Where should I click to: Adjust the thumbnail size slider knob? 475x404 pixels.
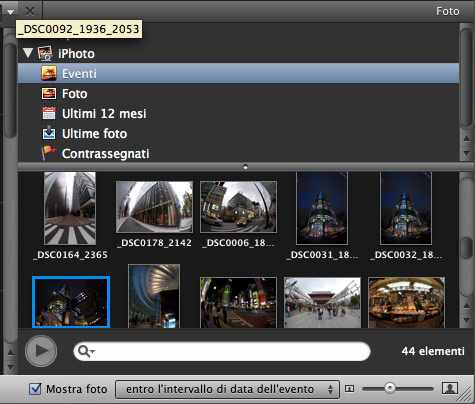pos(389,388)
